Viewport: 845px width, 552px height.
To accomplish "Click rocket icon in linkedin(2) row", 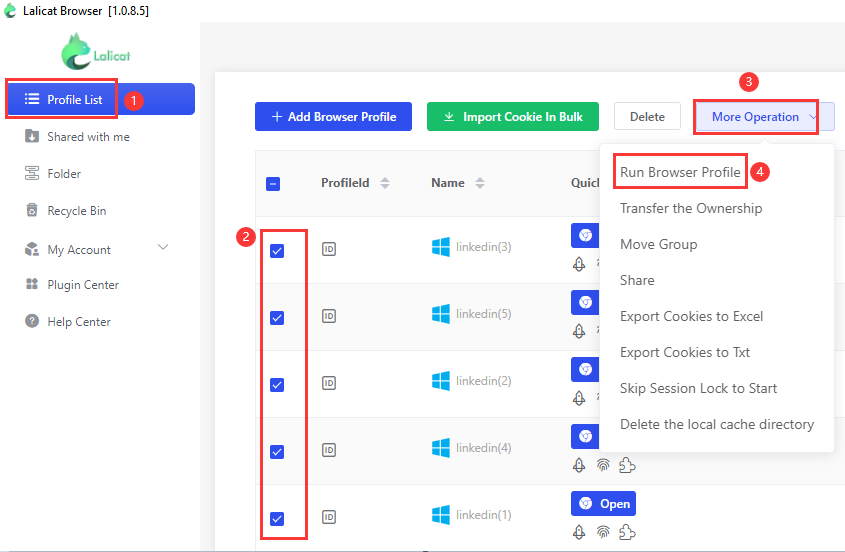I will coord(579,398).
